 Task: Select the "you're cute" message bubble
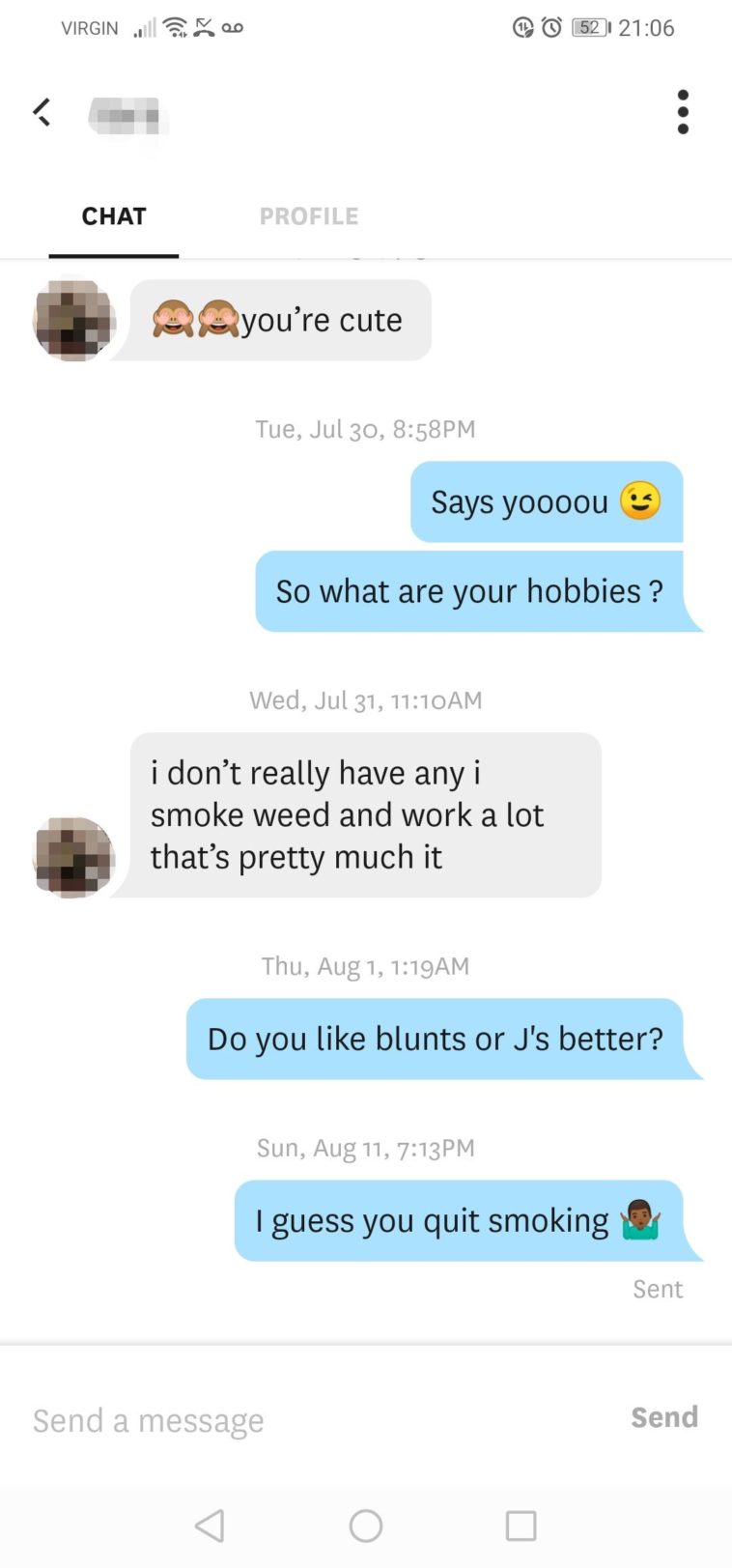point(280,321)
